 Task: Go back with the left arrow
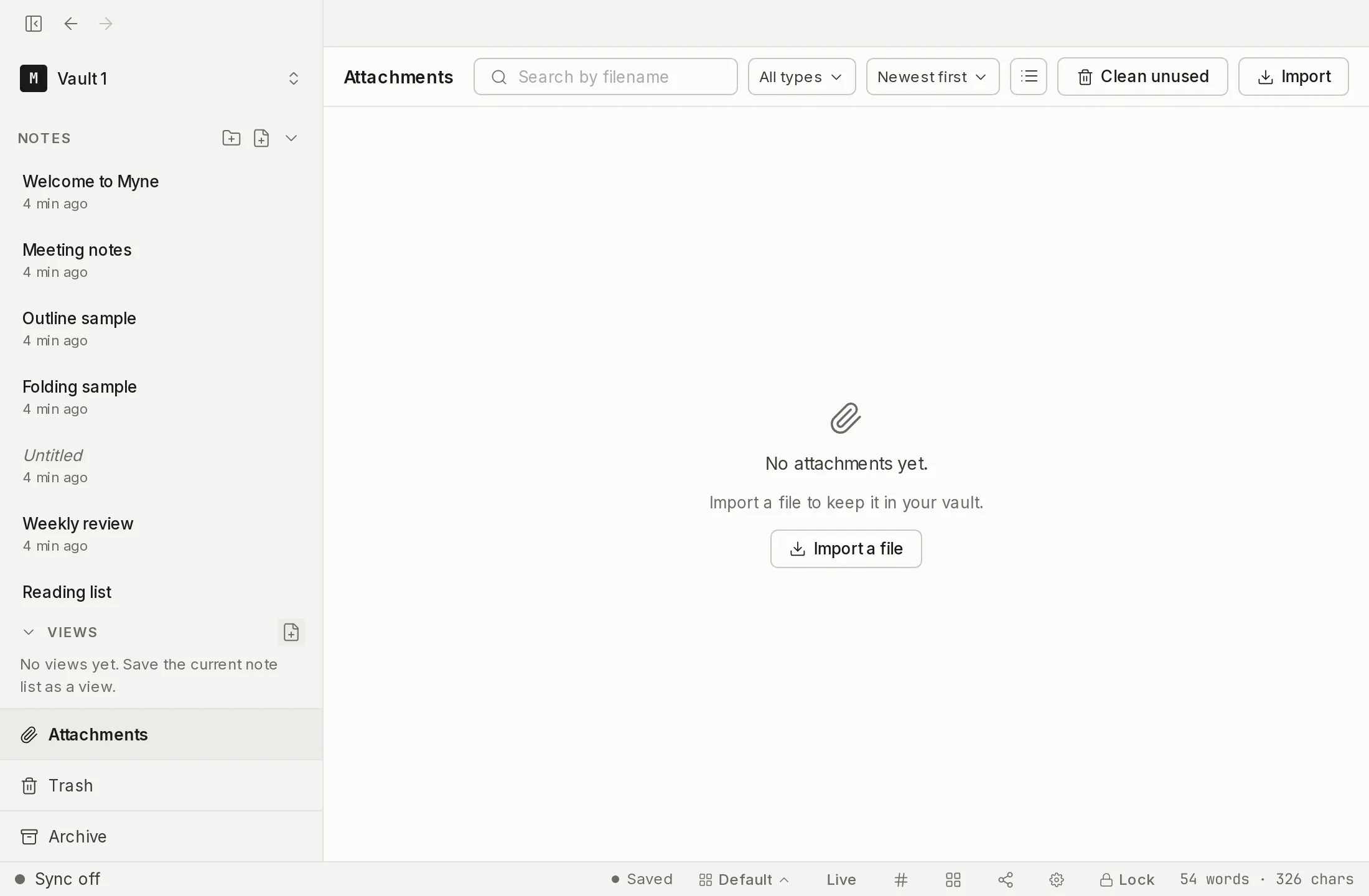(71, 24)
